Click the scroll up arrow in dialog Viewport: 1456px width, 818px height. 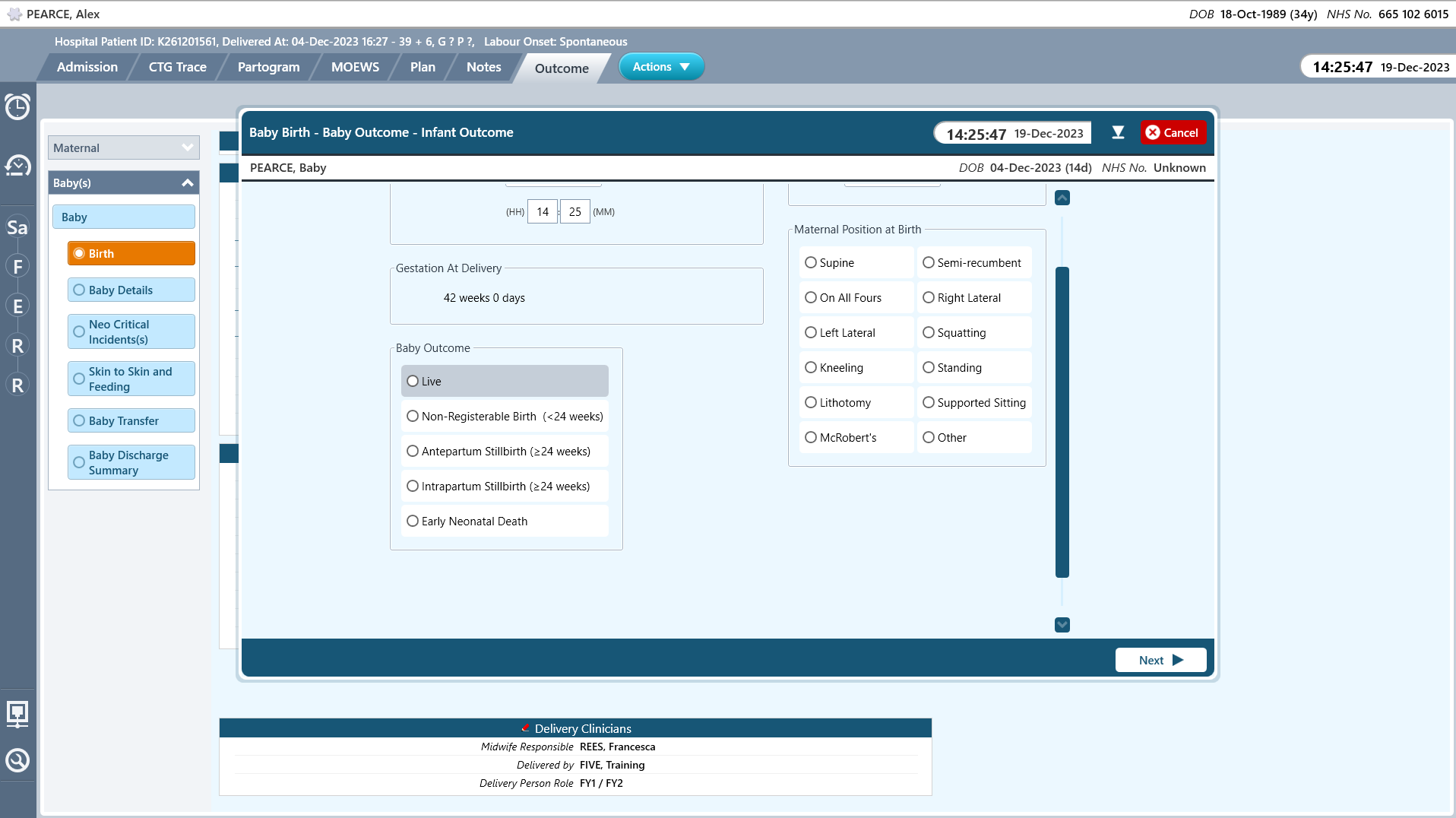pyautogui.click(x=1062, y=198)
